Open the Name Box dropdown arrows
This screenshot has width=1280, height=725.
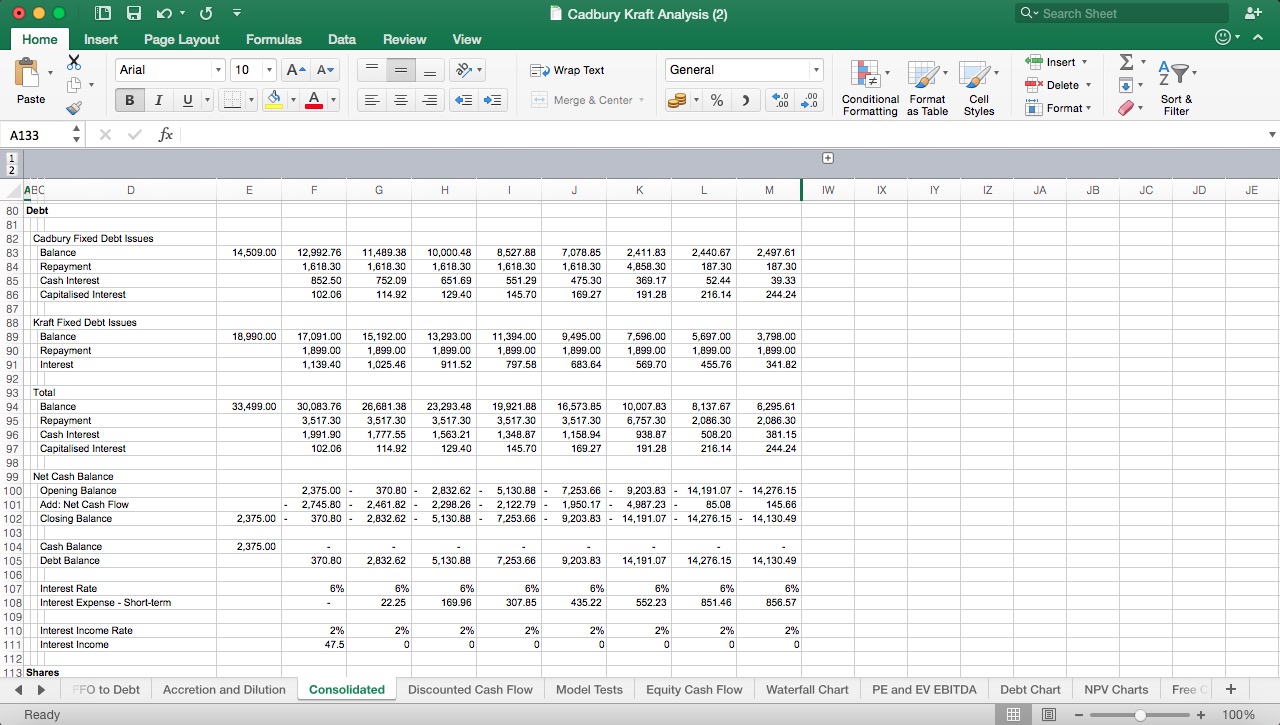tap(76, 135)
